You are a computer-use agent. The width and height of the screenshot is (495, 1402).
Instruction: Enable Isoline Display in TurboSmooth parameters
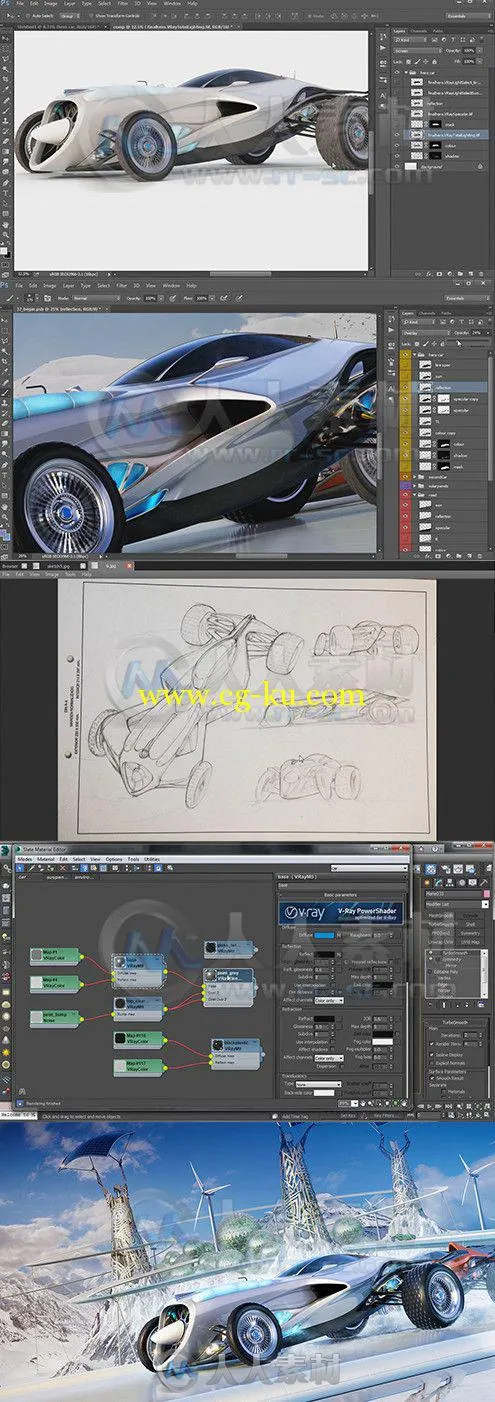(x=432, y=1055)
